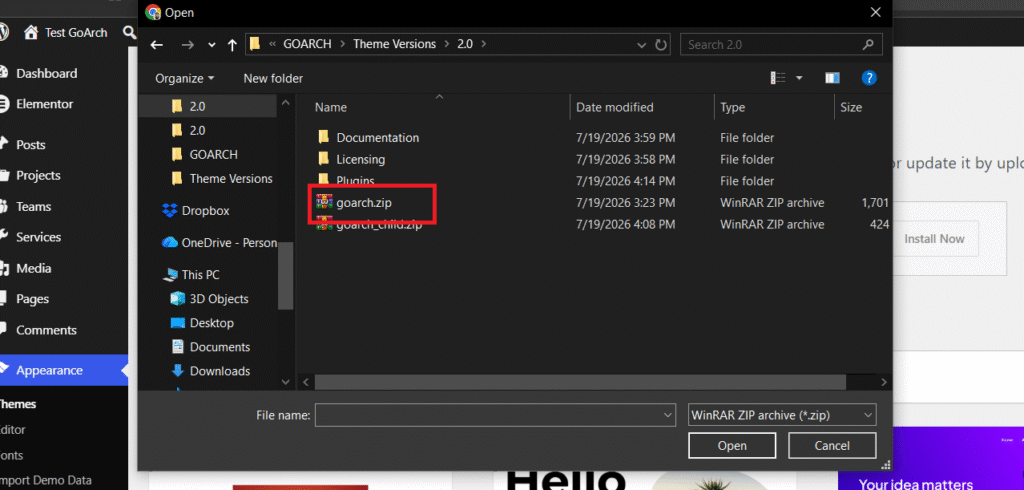Refresh the 2.0 folder listing
Viewport: 1024px width, 490px height.
[x=661, y=45]
